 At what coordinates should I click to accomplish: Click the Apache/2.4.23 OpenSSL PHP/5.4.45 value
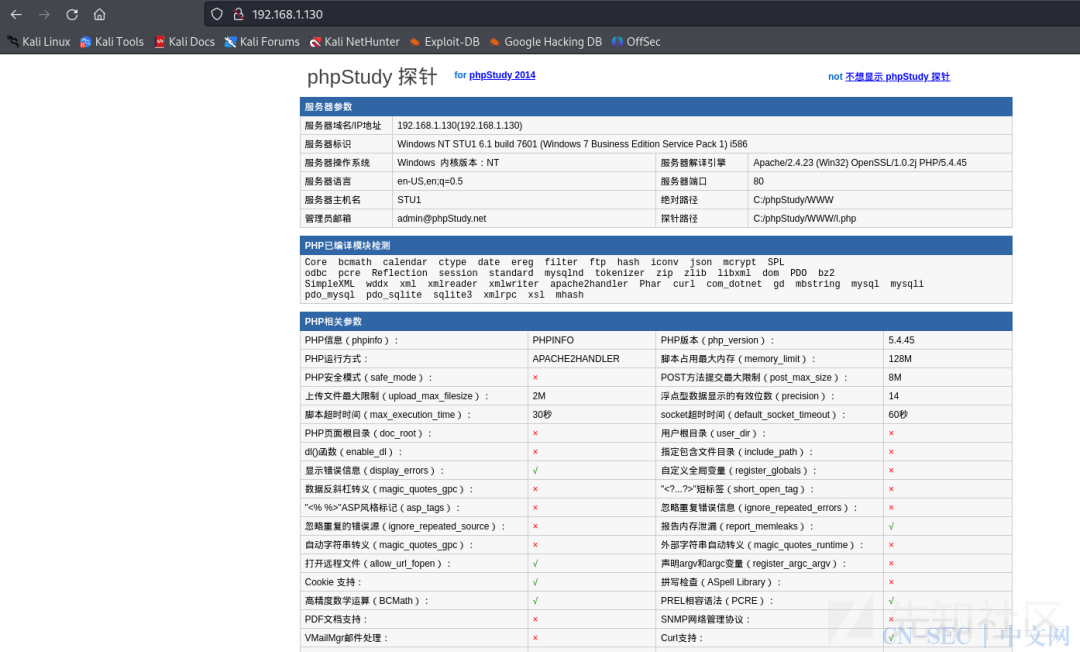(860, 162)
